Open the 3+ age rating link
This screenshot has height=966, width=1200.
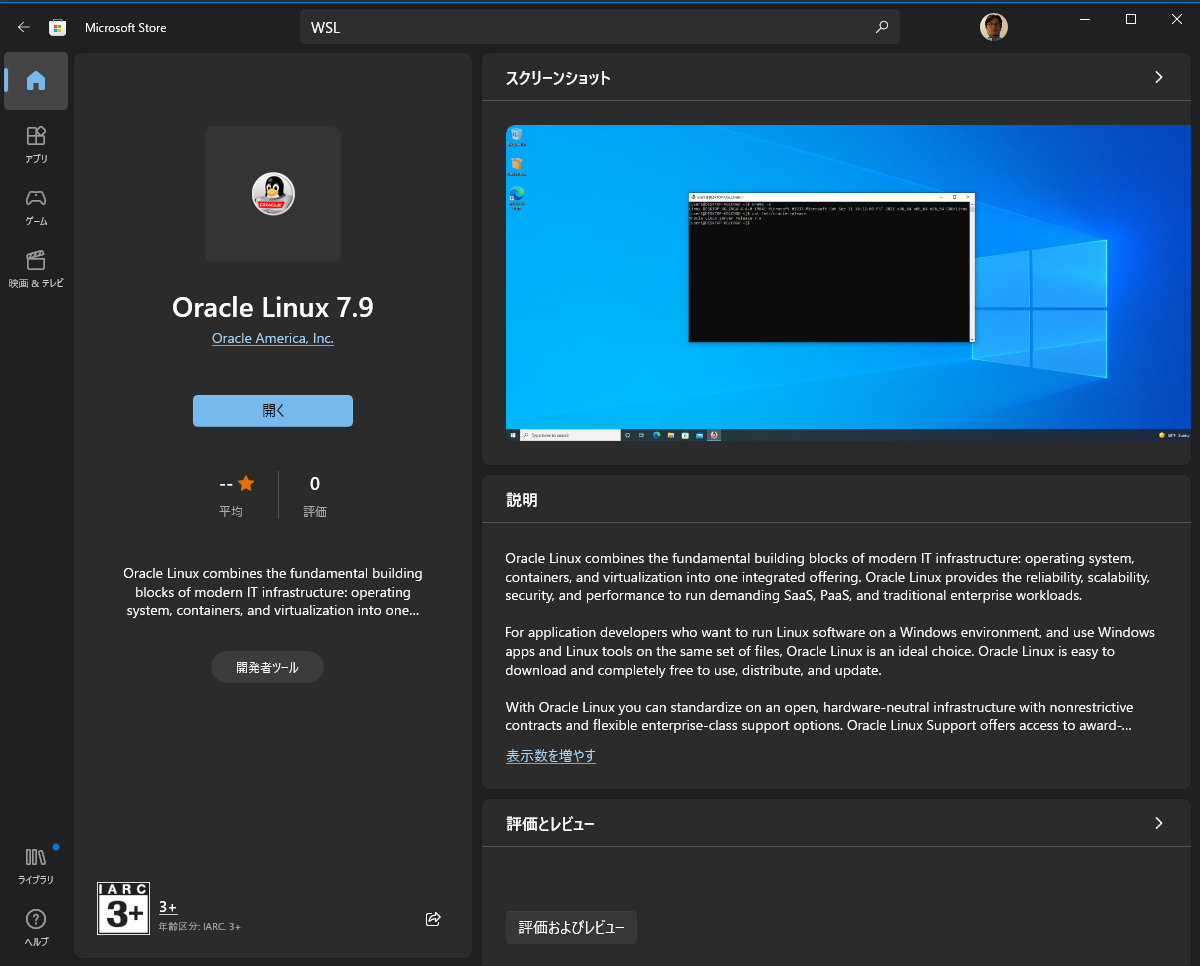(168, 907)
